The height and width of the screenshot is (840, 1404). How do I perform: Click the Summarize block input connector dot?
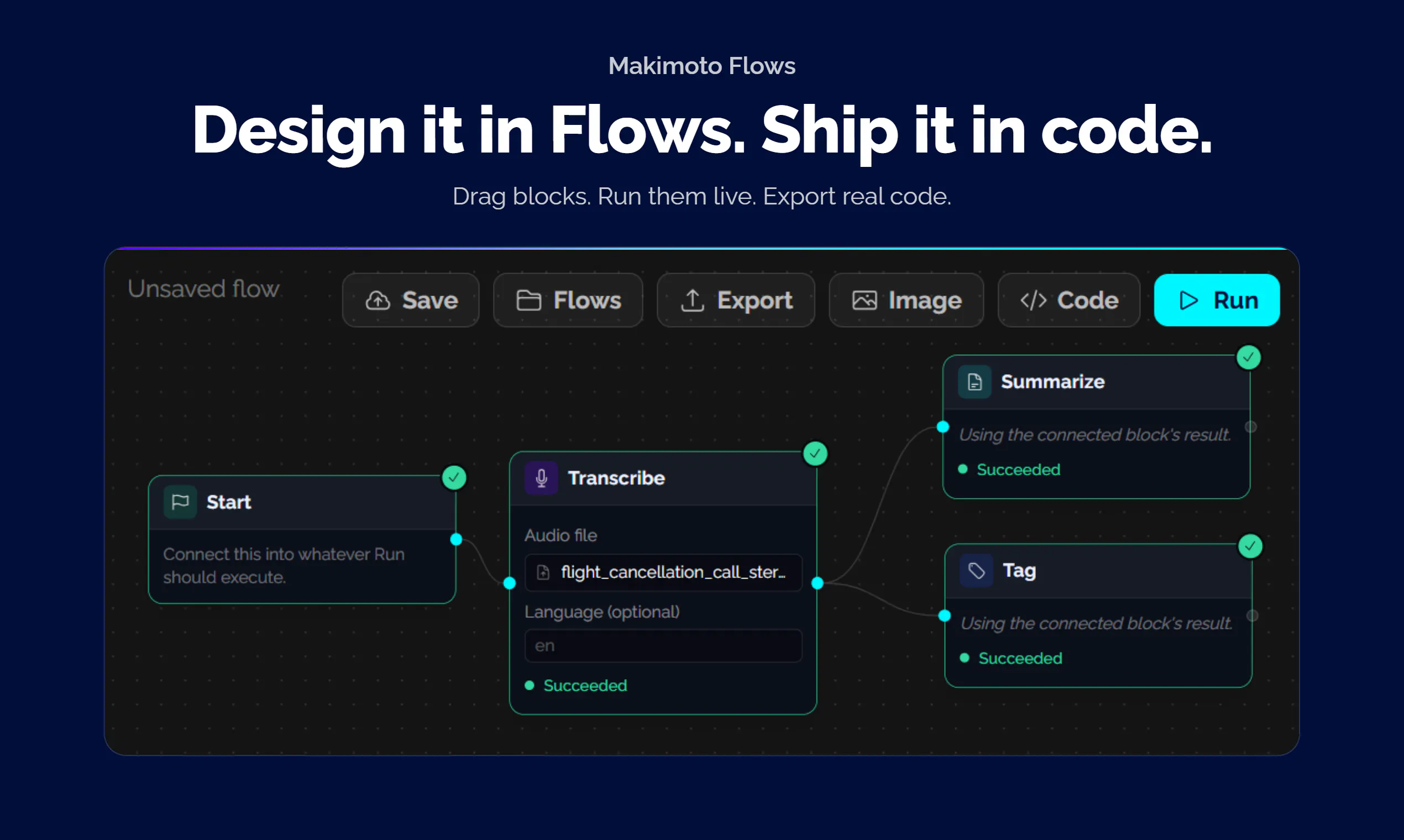point(942,427)
